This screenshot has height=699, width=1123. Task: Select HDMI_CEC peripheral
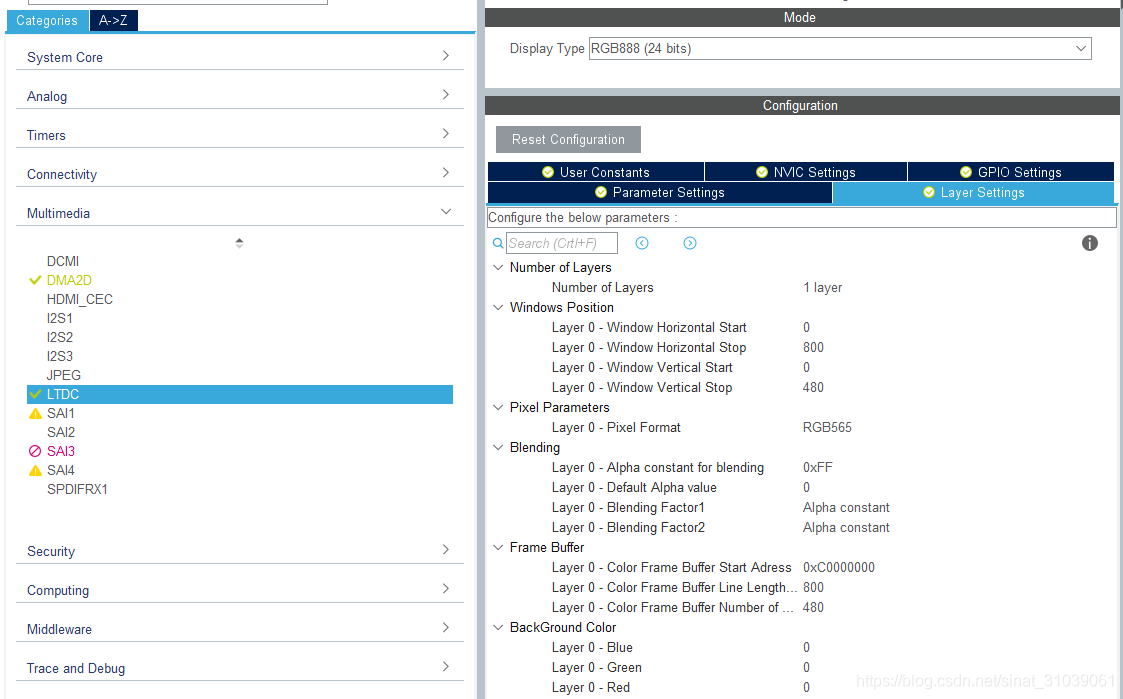pos(79,299)
